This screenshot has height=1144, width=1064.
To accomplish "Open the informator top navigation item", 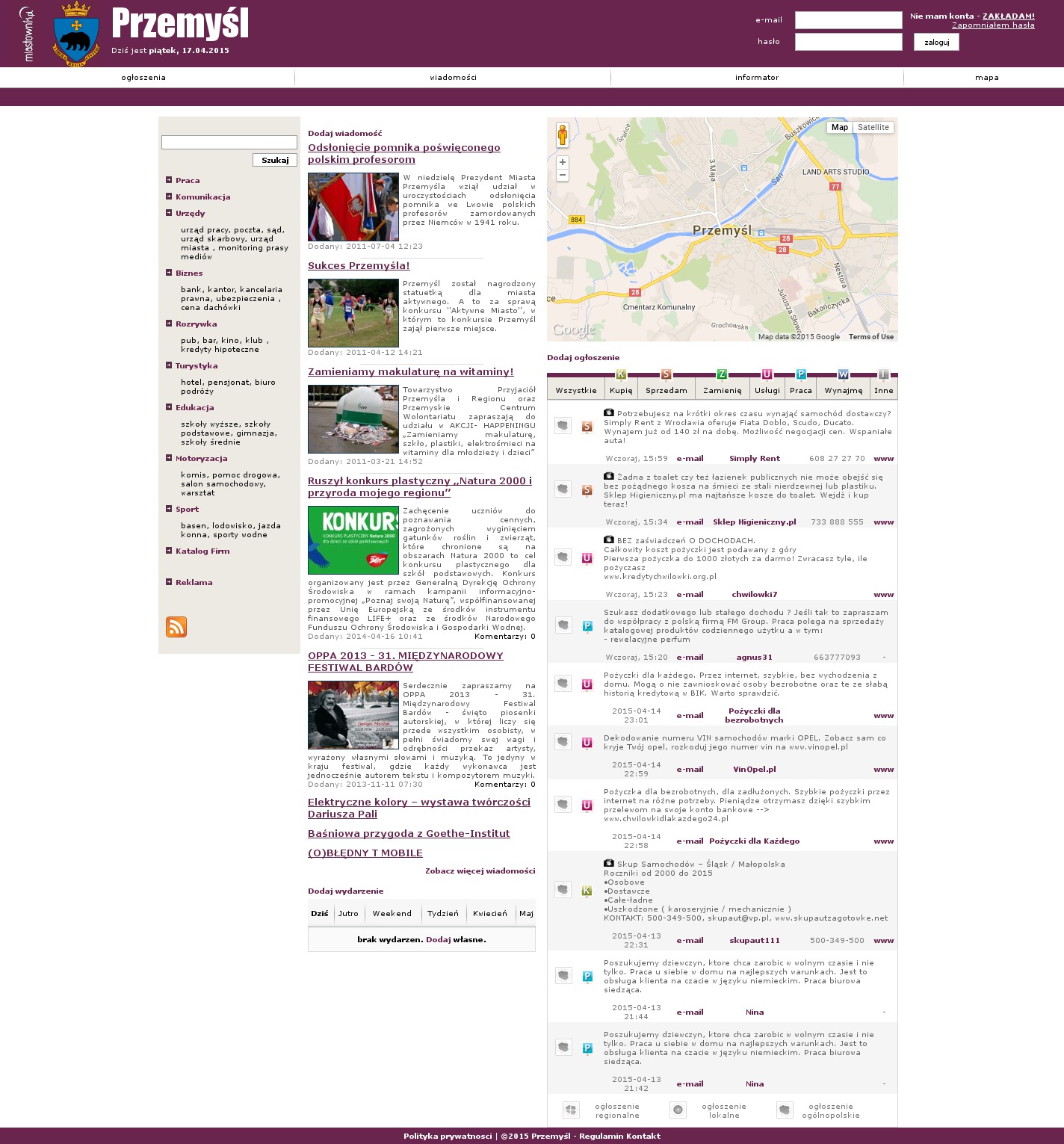I will pyautogui.click(x=757, y=77).
